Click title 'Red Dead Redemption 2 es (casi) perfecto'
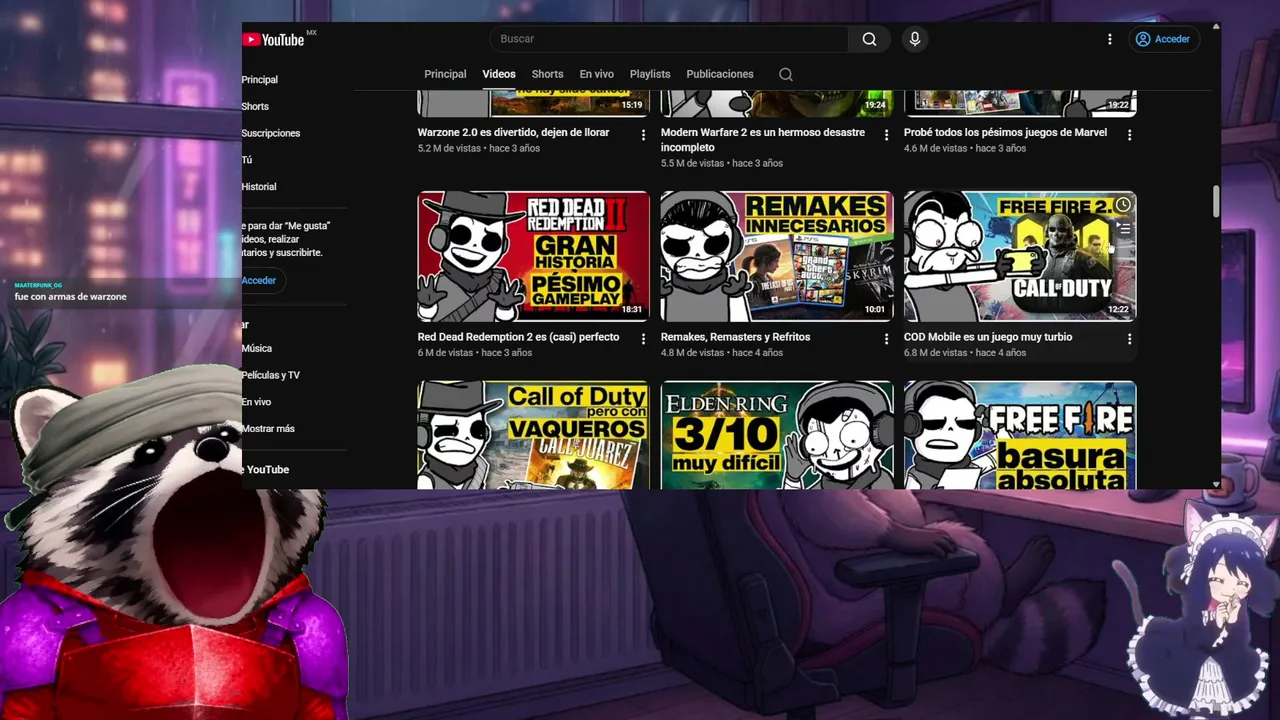This screenshot has width=1280, height=720. pos(518,337)
